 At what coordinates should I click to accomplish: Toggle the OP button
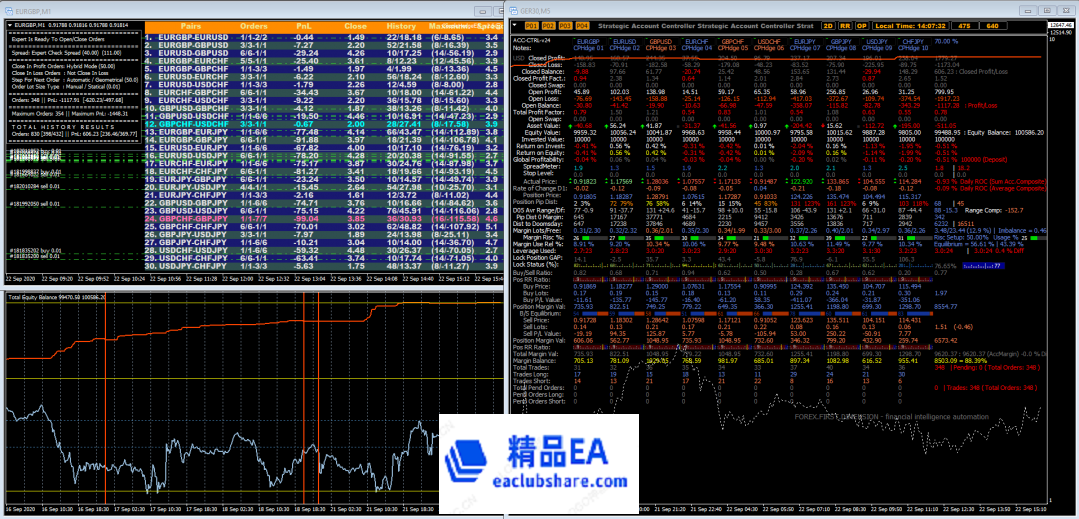point(862,23)
